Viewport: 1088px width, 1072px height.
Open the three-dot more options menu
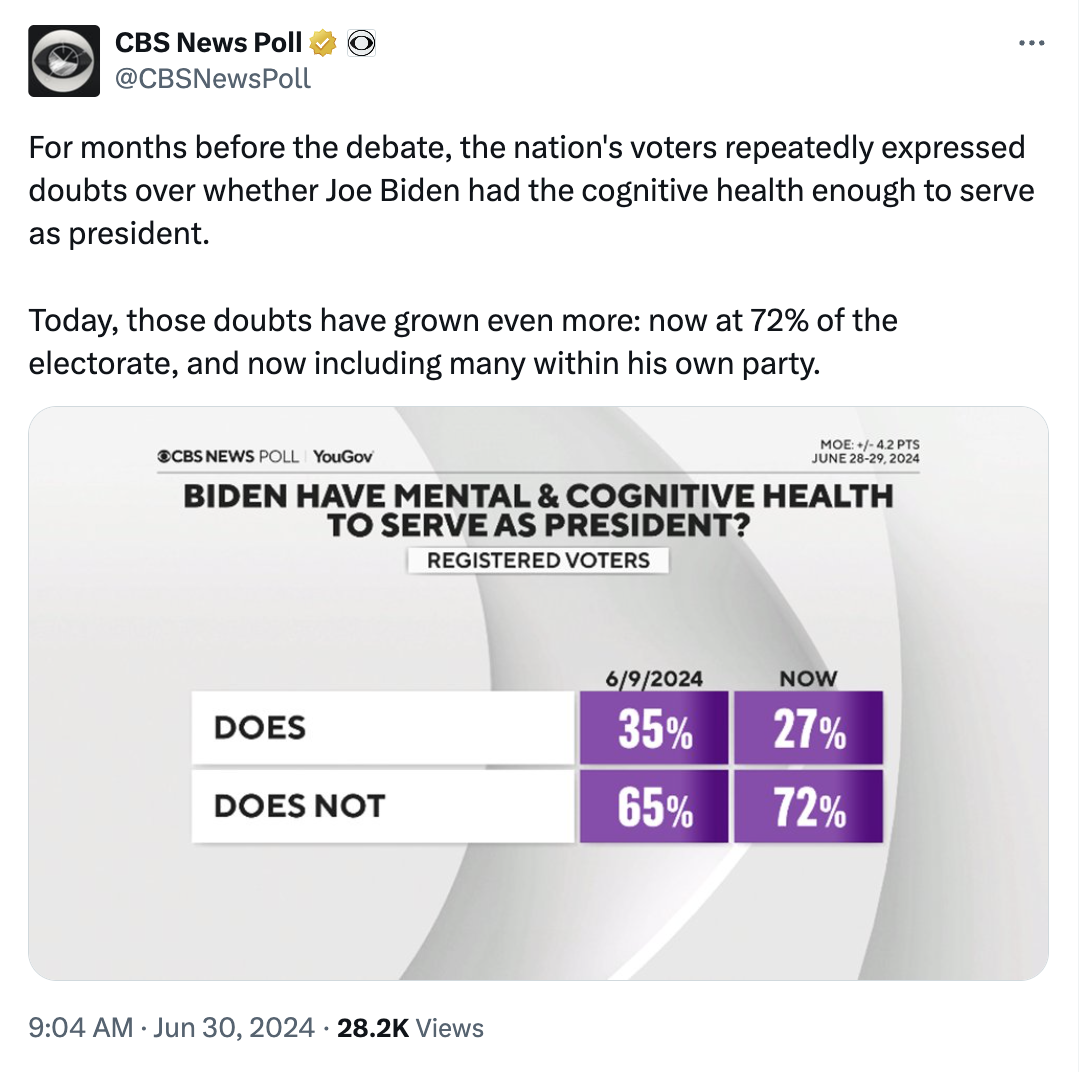pos(1031,43)
